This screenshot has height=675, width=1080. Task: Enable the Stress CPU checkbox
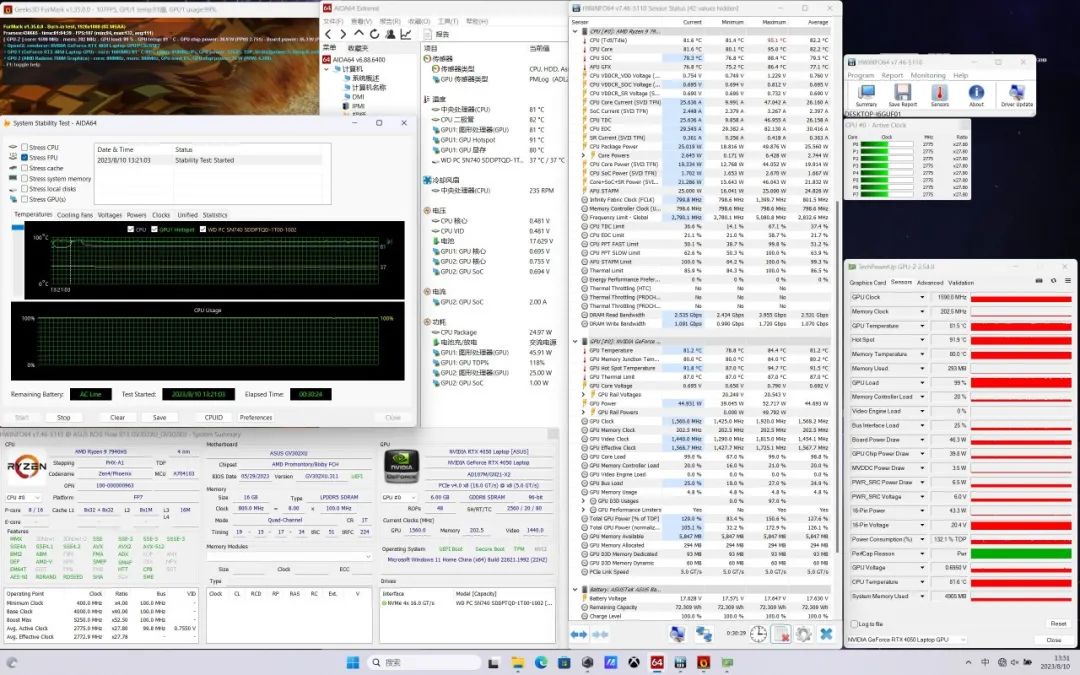pos(25,147)
